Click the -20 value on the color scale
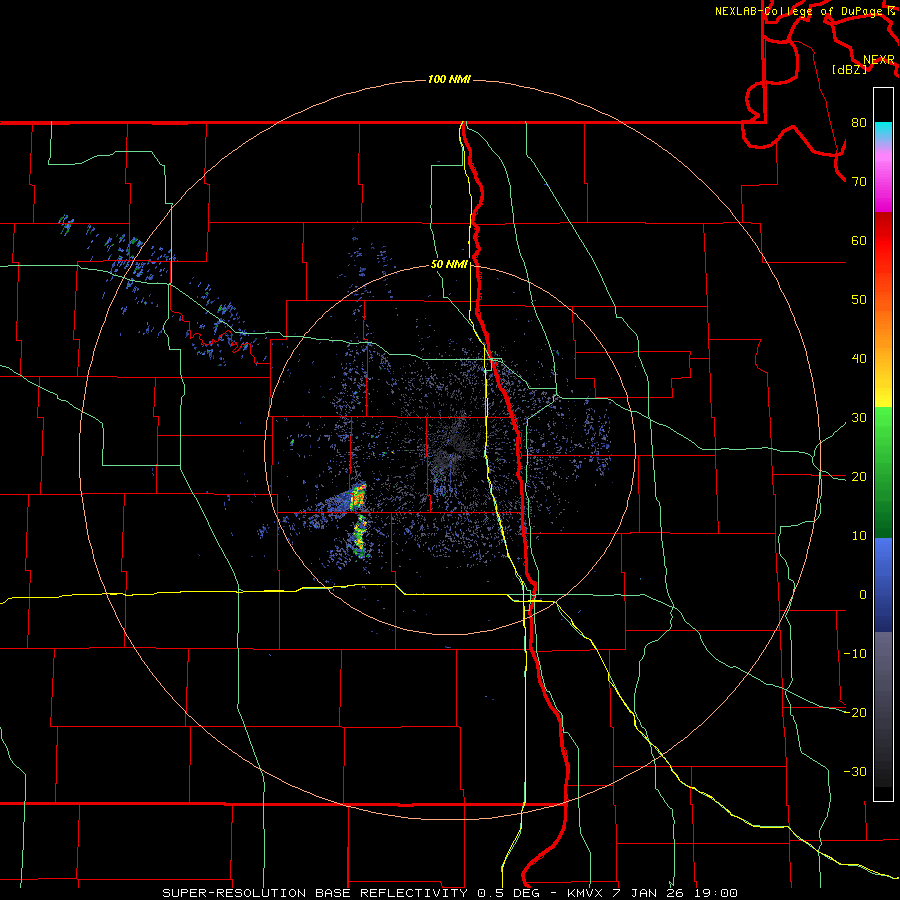 point(855,712)
